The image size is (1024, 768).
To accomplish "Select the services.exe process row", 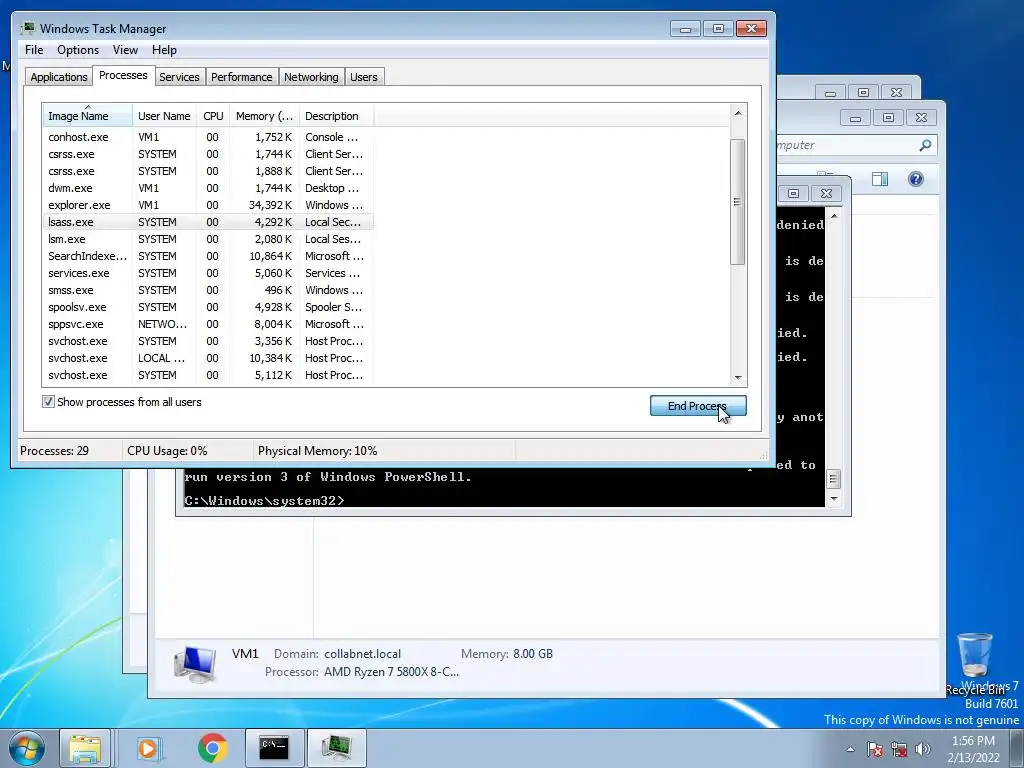I will tap(208, 273).
